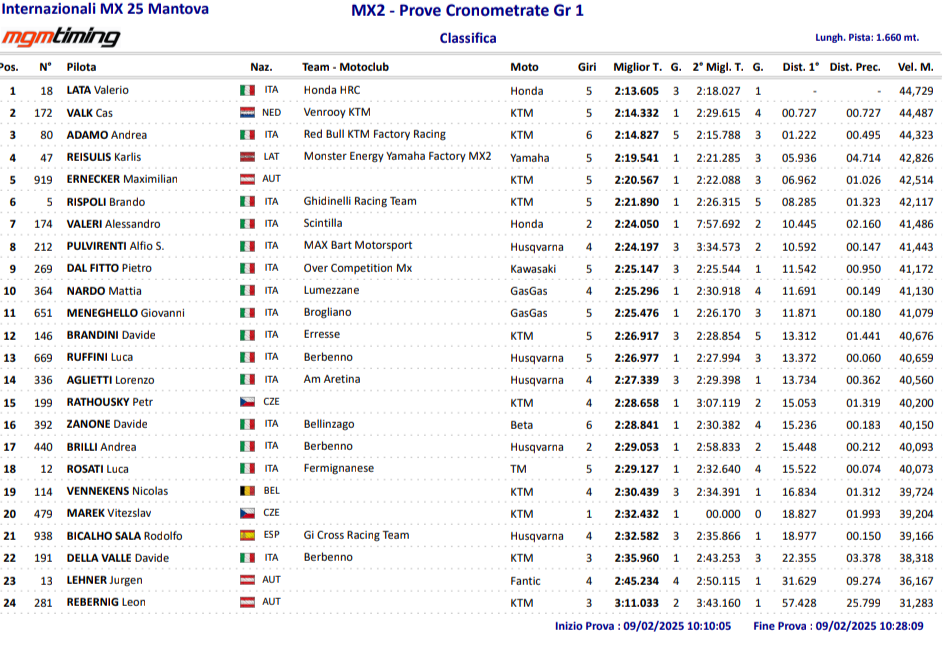Click the Italian flag for Lata Valerio
The image size is (946, 650).
pos(247,91)
